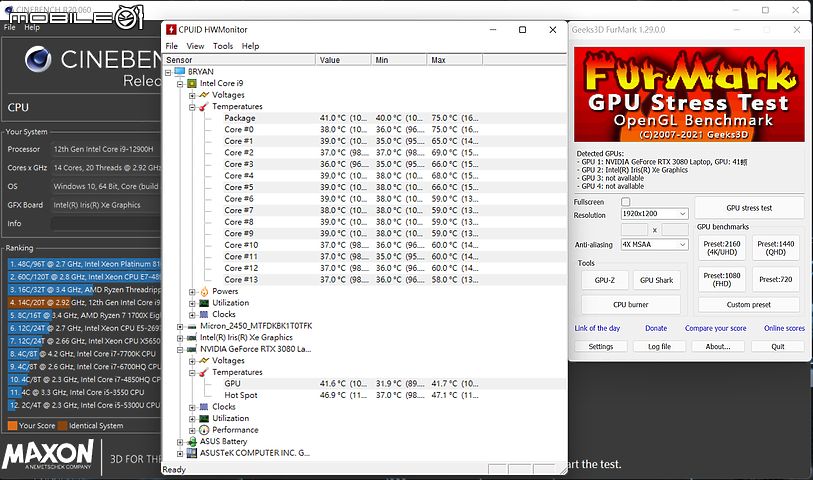Launch GPU Shark from FurMark tools

click(x=656, y=280)
